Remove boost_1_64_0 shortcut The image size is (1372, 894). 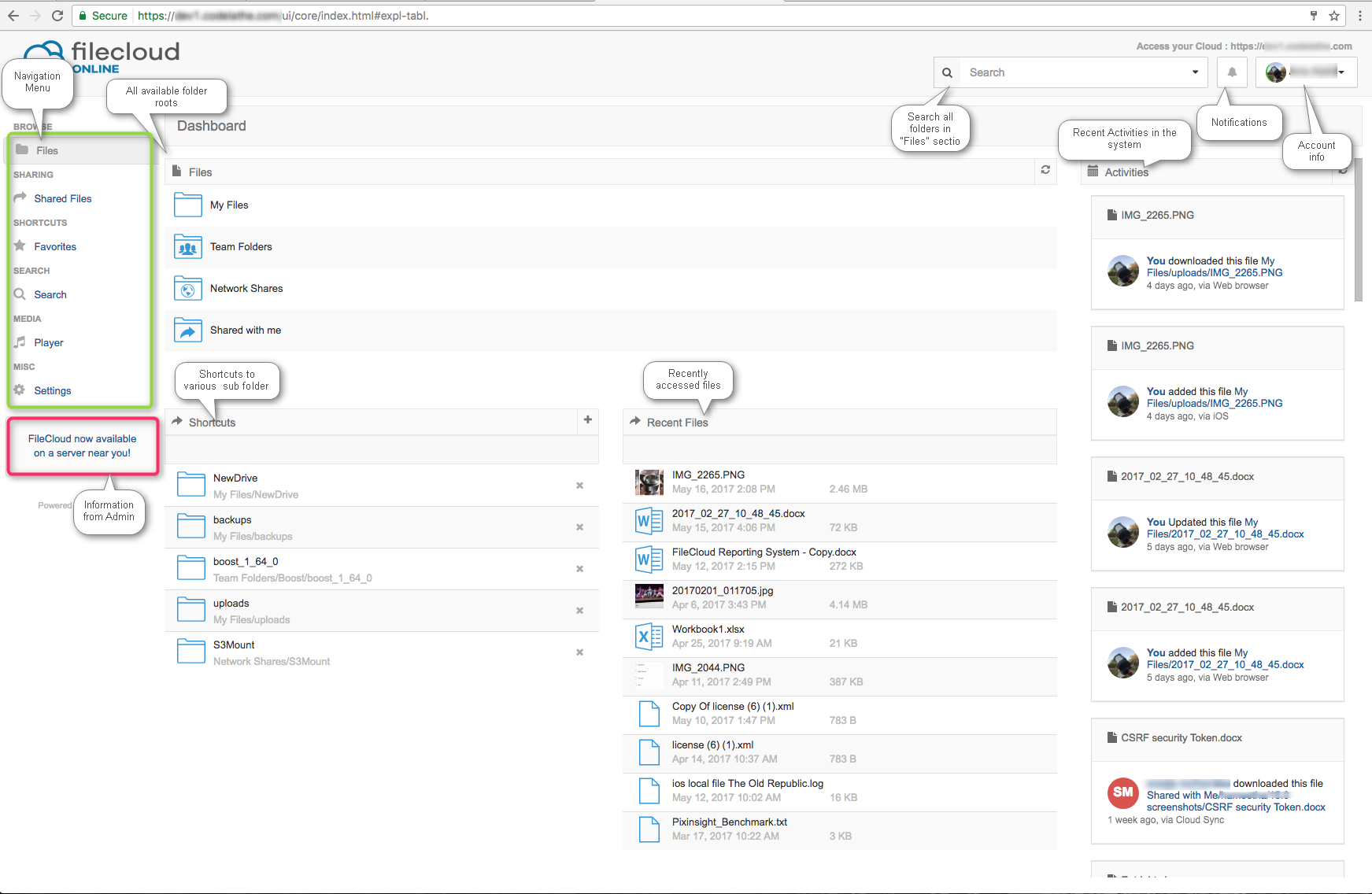click(x=579, y=569)
